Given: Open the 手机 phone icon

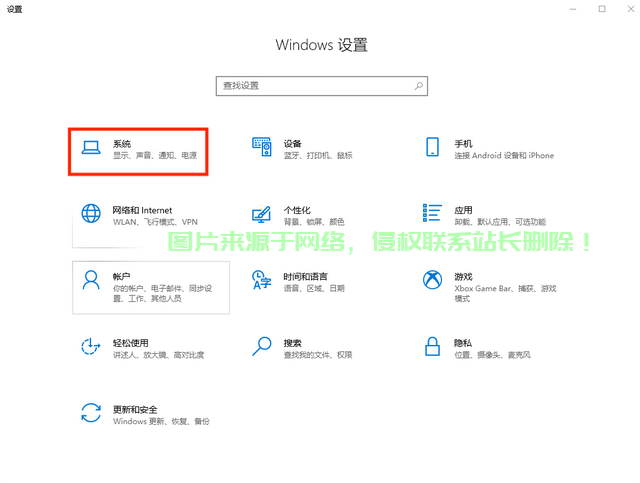Looking at the screenshot, I should (432, 147).
